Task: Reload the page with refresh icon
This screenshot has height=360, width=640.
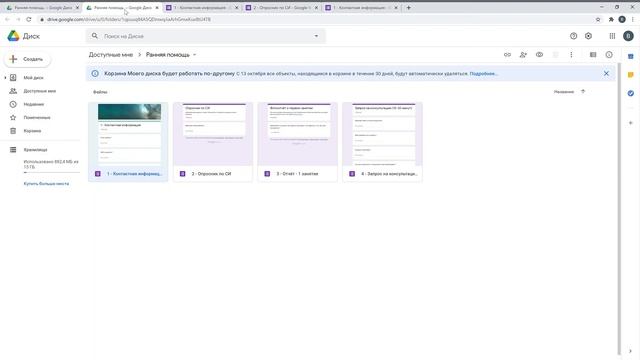Action: pos(29,19)
